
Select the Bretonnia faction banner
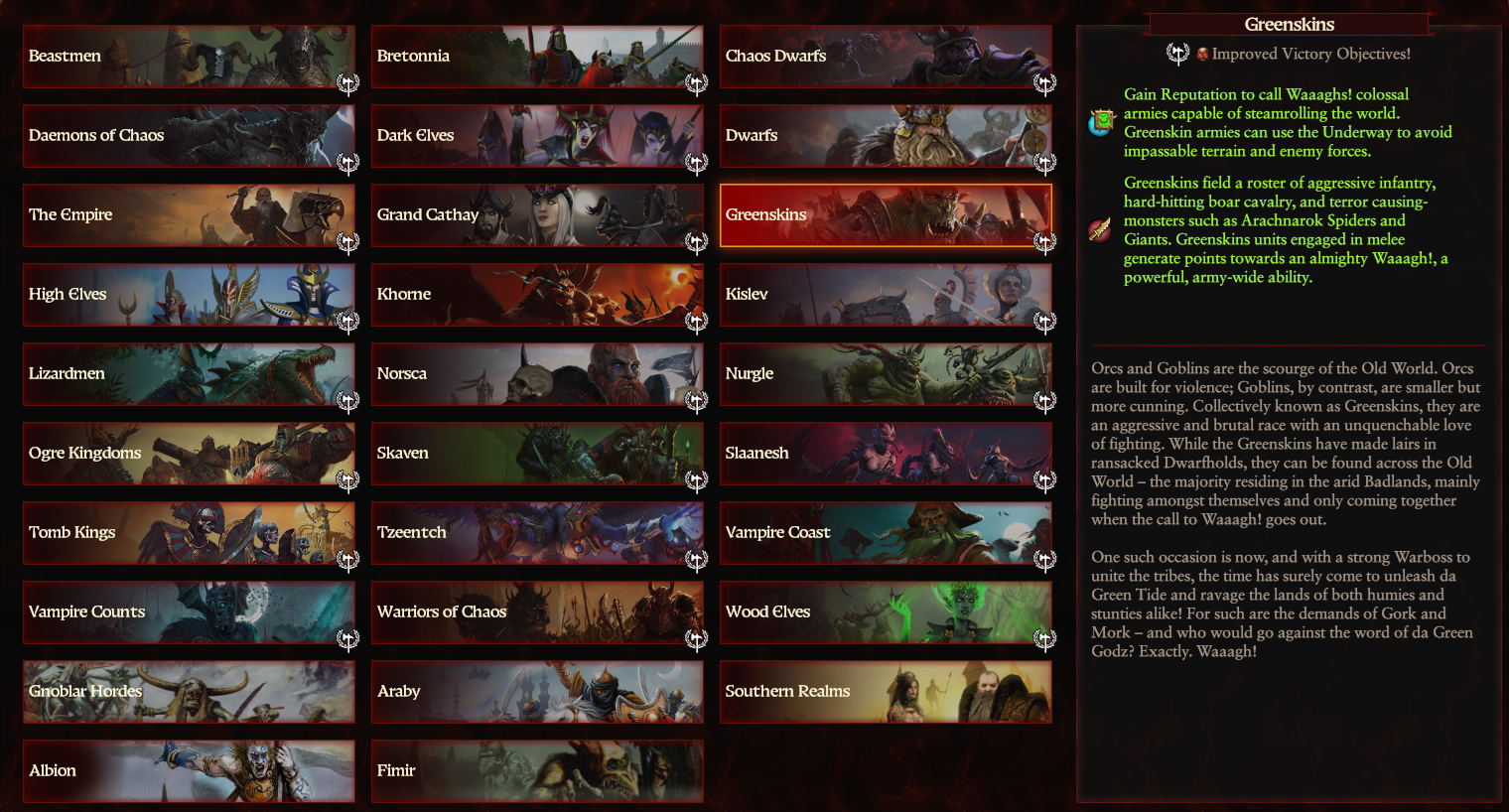coord(537,57)
